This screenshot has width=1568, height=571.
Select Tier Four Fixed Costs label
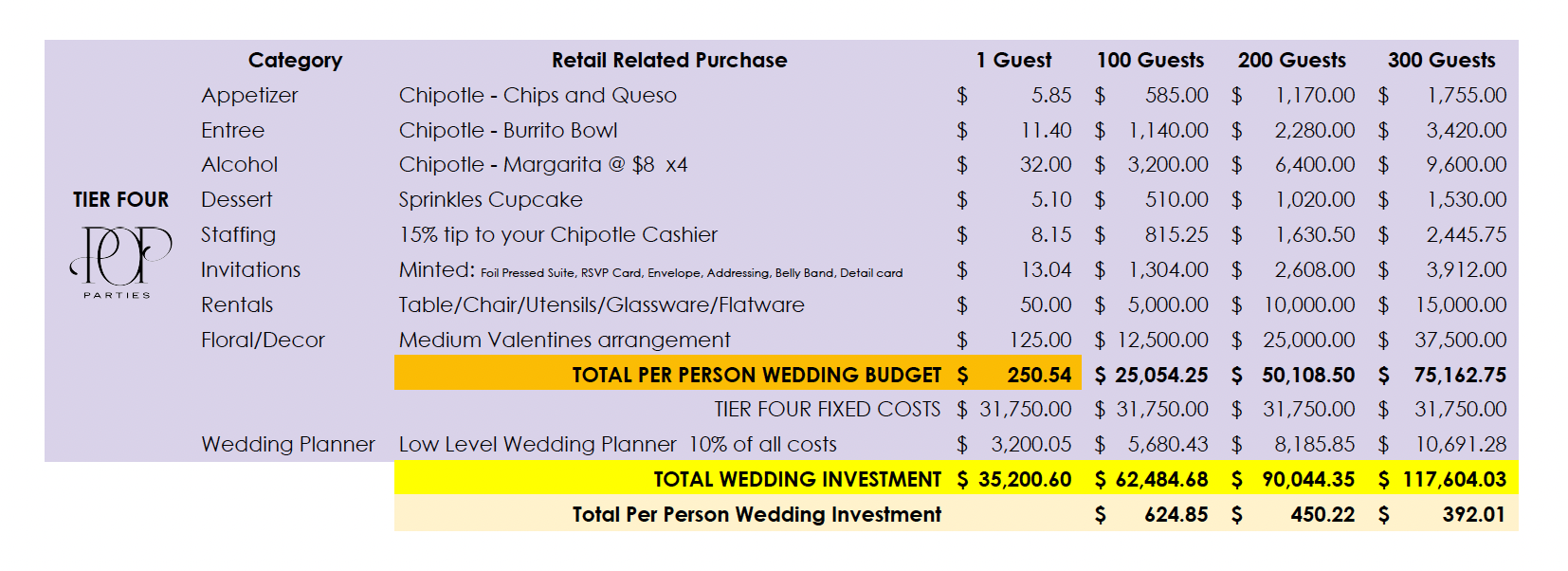coord(828,410)
